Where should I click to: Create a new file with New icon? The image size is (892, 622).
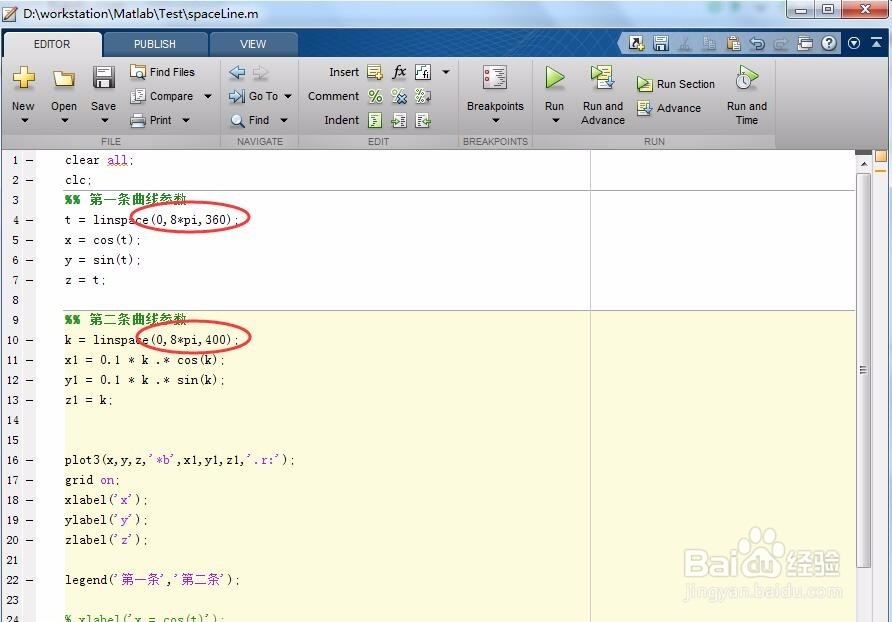[23, 77]
